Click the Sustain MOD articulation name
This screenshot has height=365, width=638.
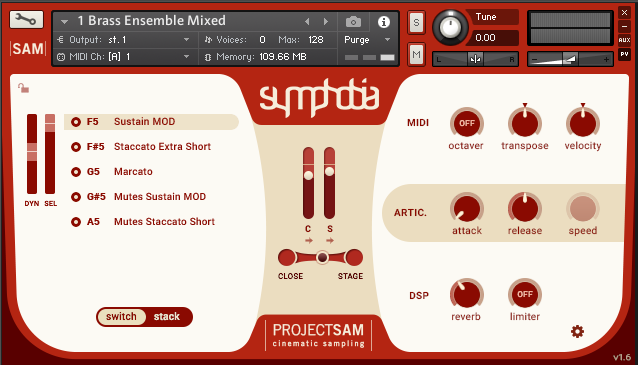(x=144, y=122)
